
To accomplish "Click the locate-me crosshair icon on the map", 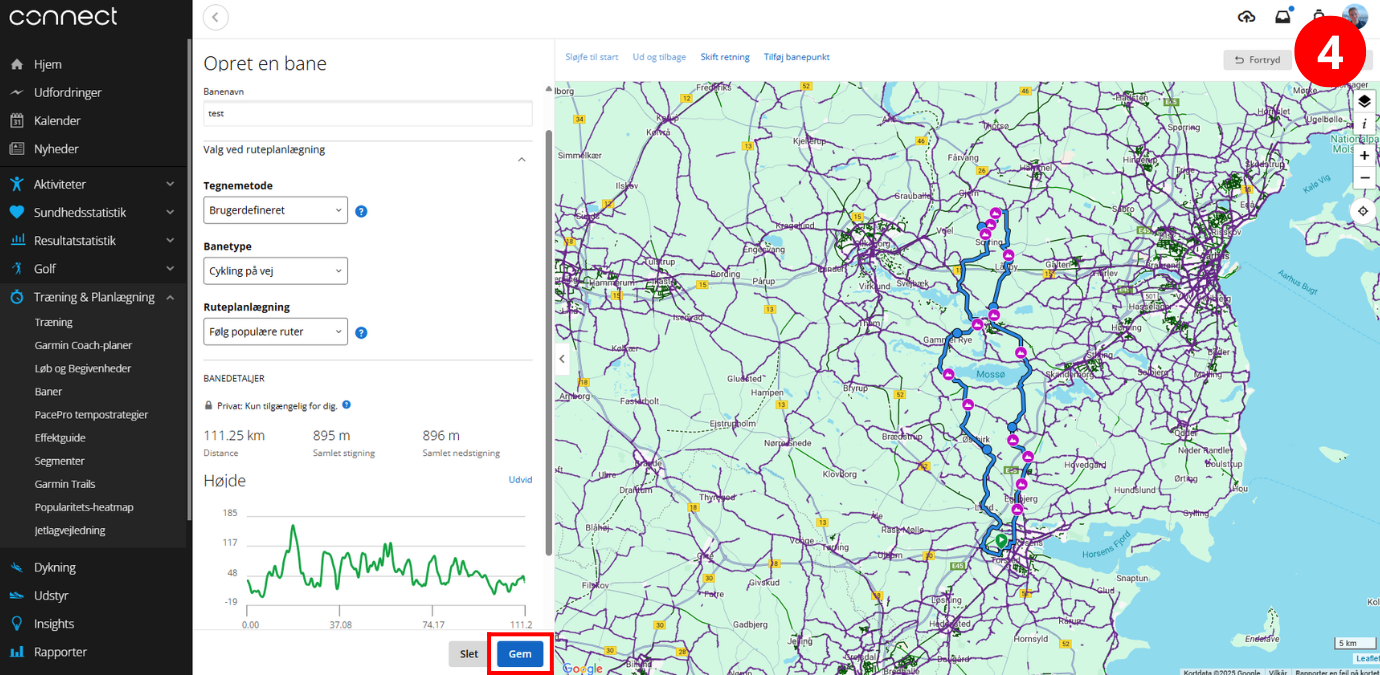I will tap(1364, 210).
